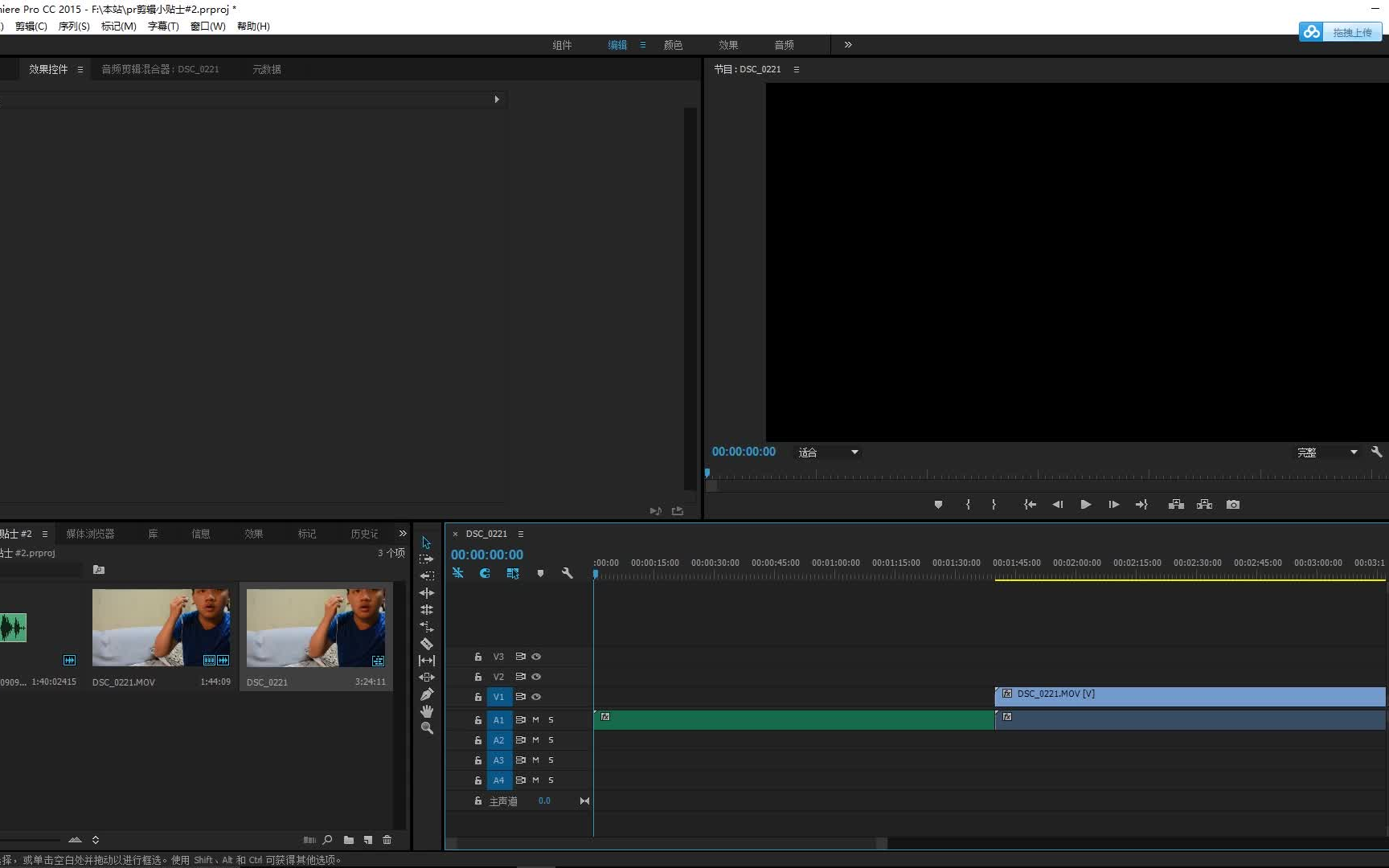Click Add Marker in Program monitor
This screenshot has width=1389, height=868.
tap(938, 505)
